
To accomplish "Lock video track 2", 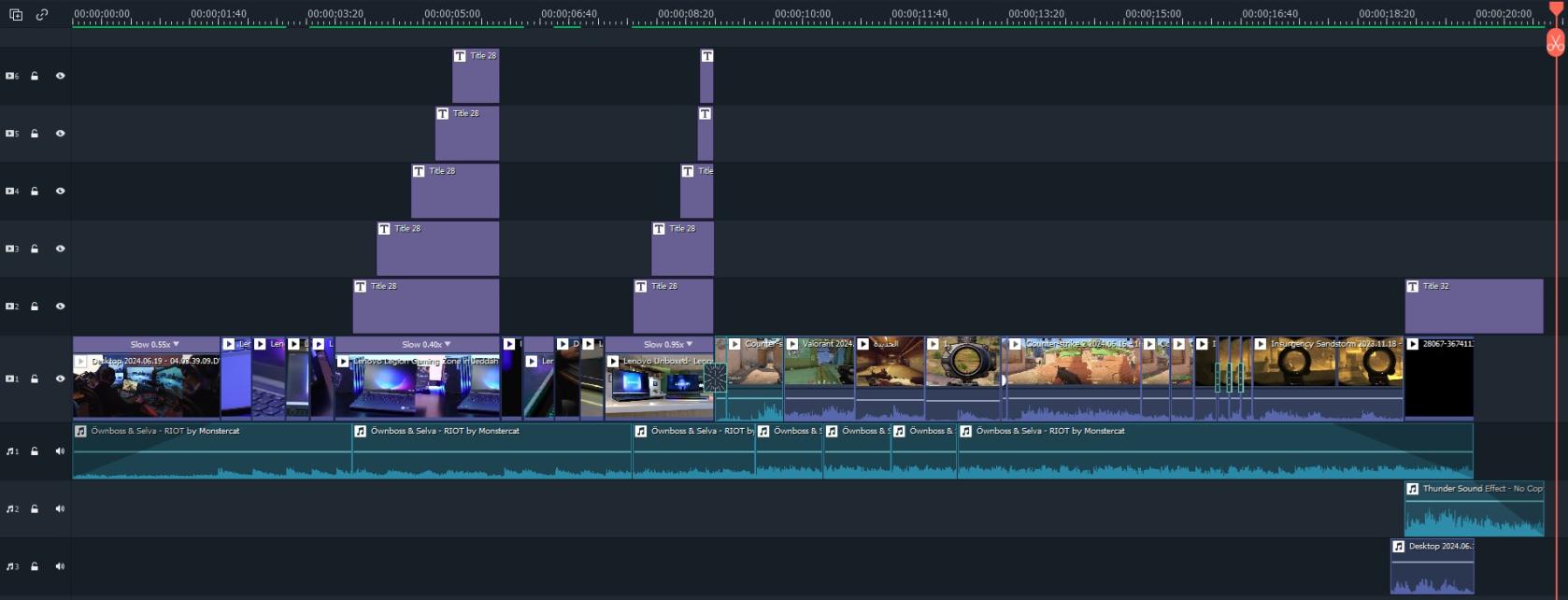I will (35, 307).
